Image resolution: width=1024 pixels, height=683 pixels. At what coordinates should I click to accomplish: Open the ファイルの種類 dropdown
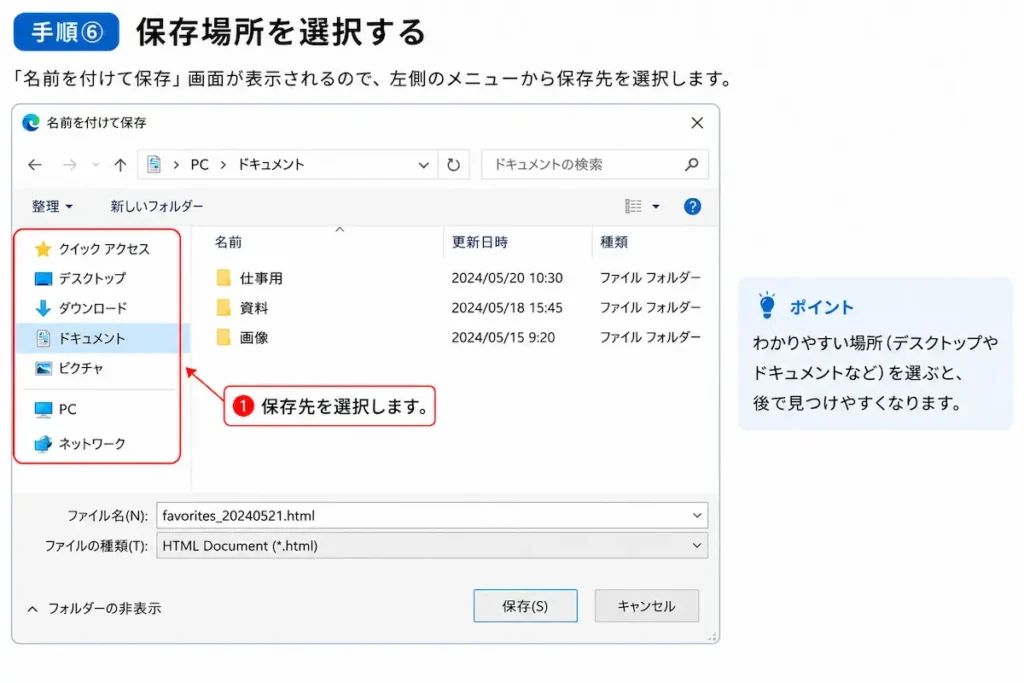432,546
